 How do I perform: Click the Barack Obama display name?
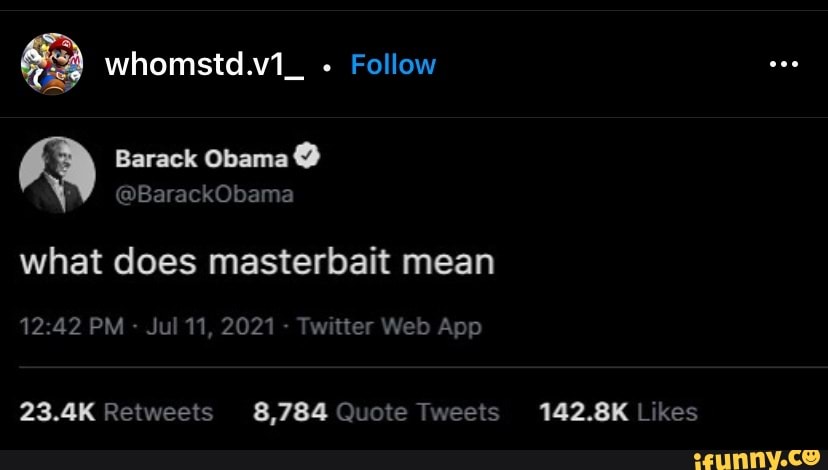tap(202, 159)
